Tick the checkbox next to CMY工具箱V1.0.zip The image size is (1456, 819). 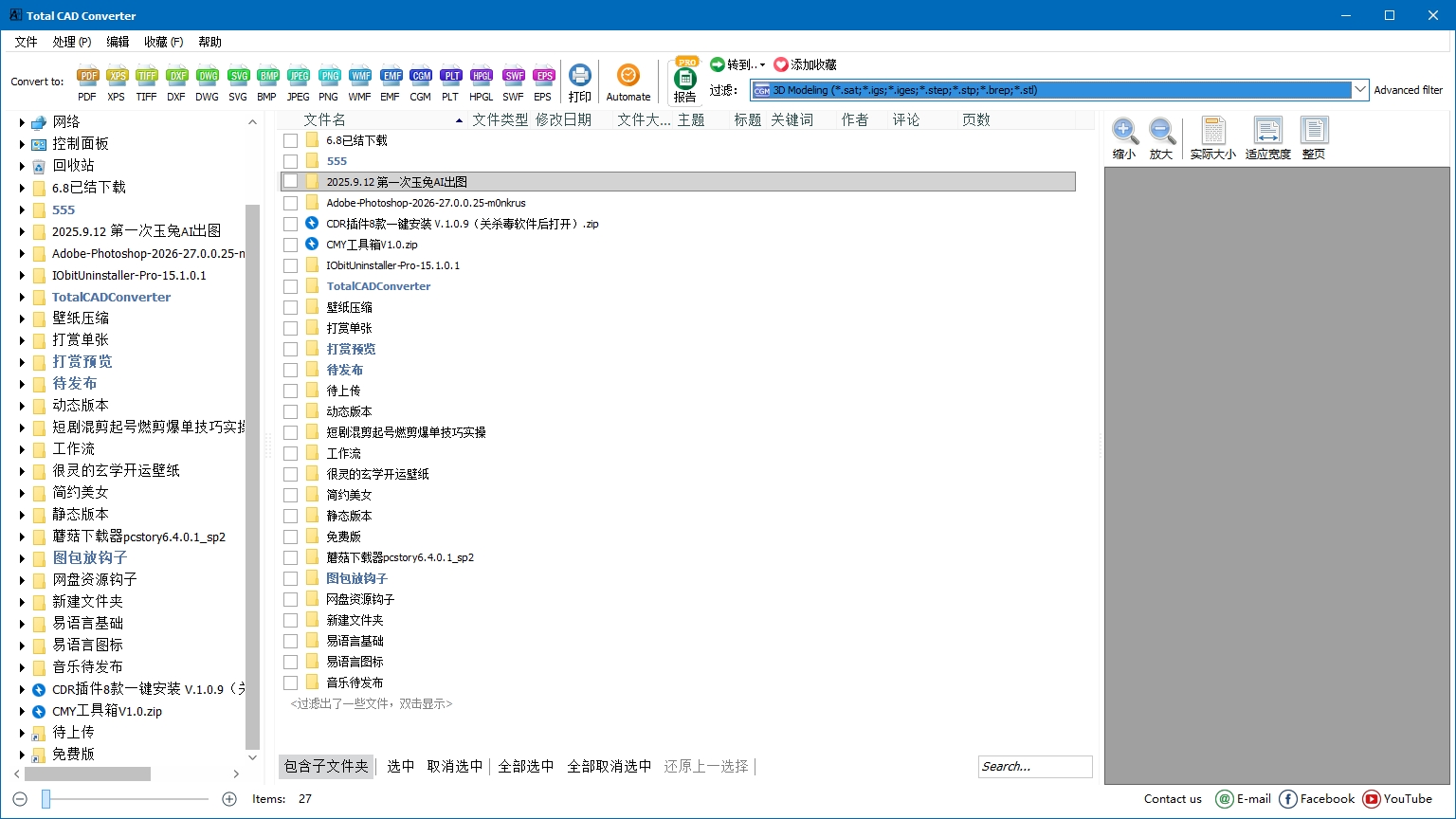(x=291, y=245)
